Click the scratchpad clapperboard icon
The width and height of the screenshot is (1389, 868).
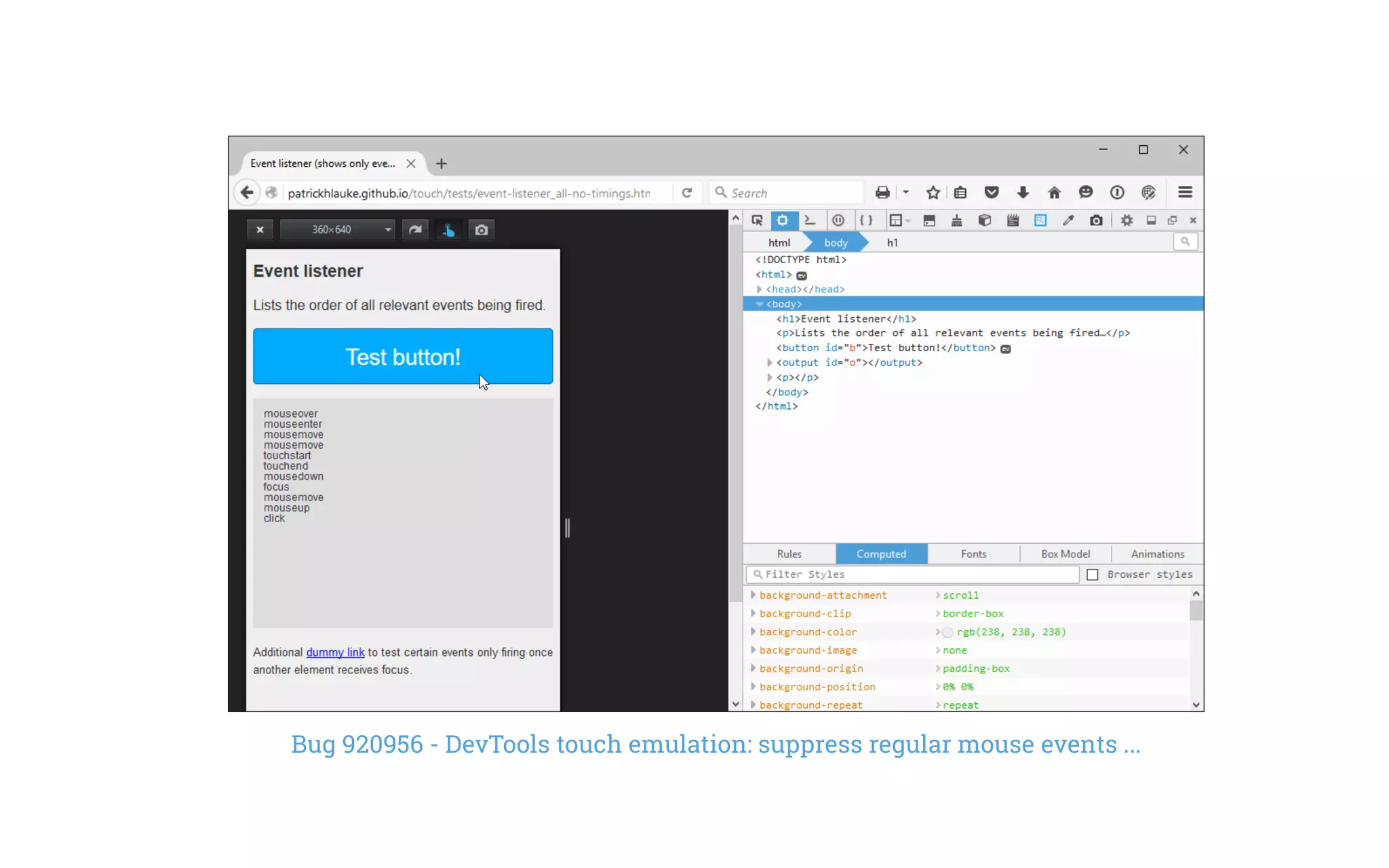click(x=1013, y=220)
